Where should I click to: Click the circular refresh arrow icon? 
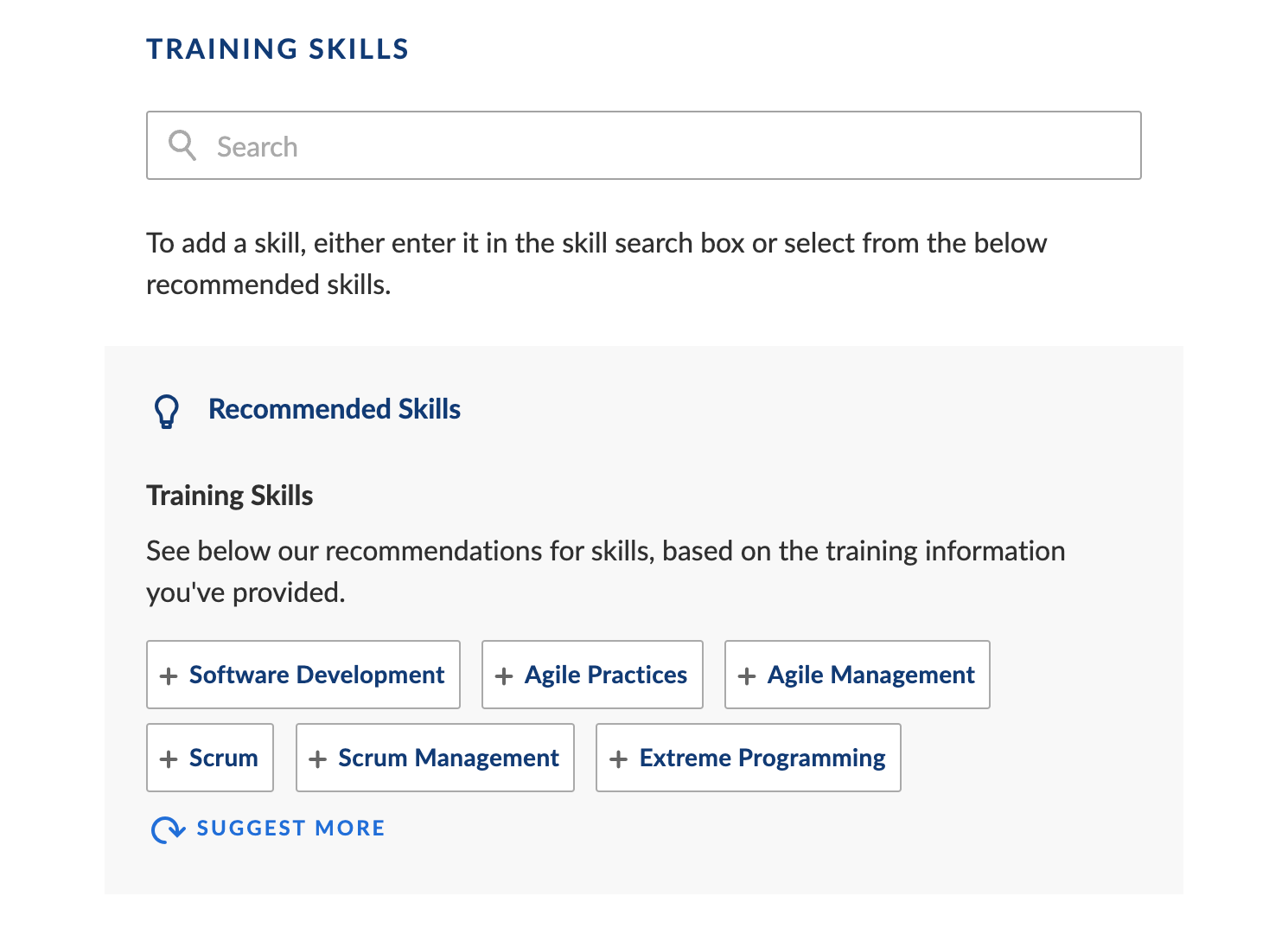(168, 829)
